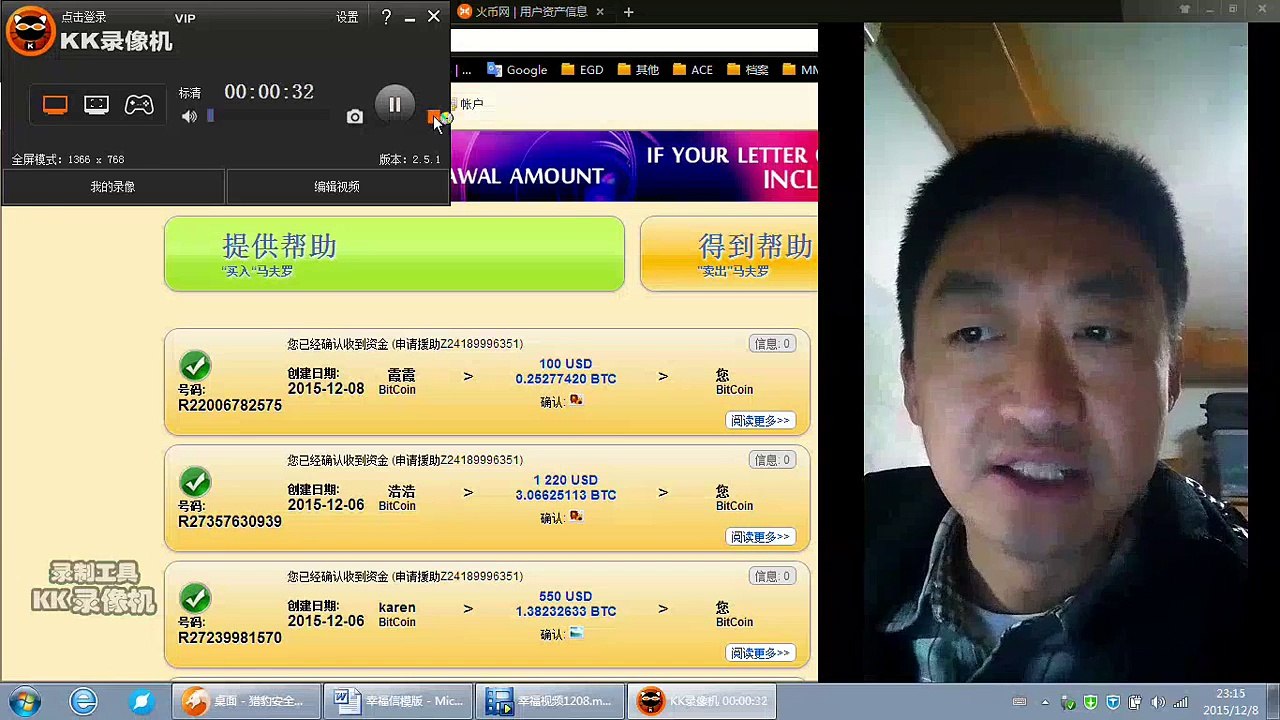Launch Internet Explorer from taskbar
1280x720 pixels.
(x=84, y=701)
